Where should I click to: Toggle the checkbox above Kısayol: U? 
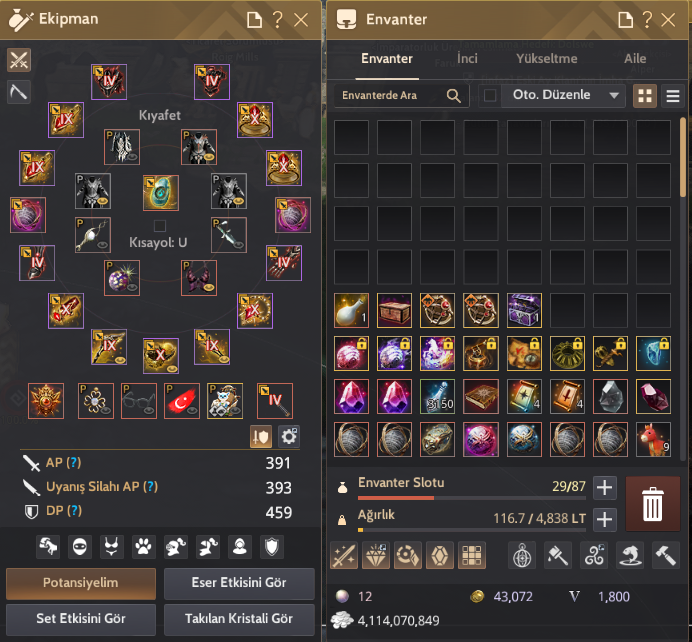pyautogui.click(x=160, y=226)
